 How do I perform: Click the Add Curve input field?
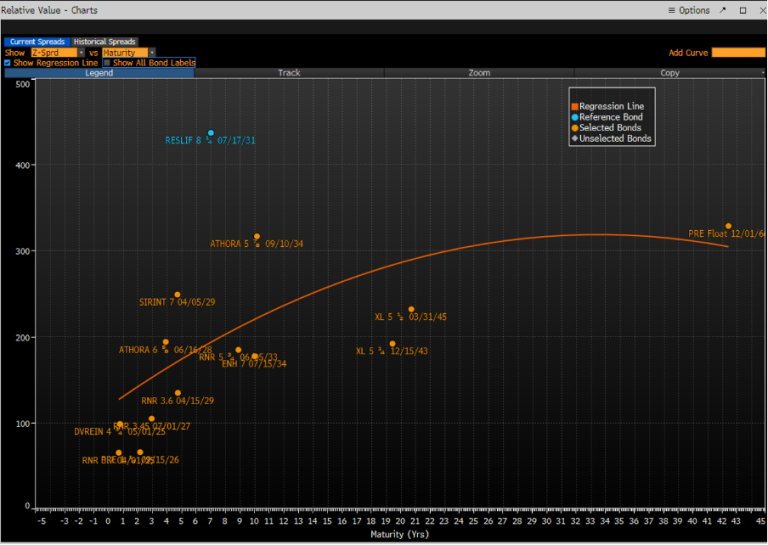[x=737, y=52]
